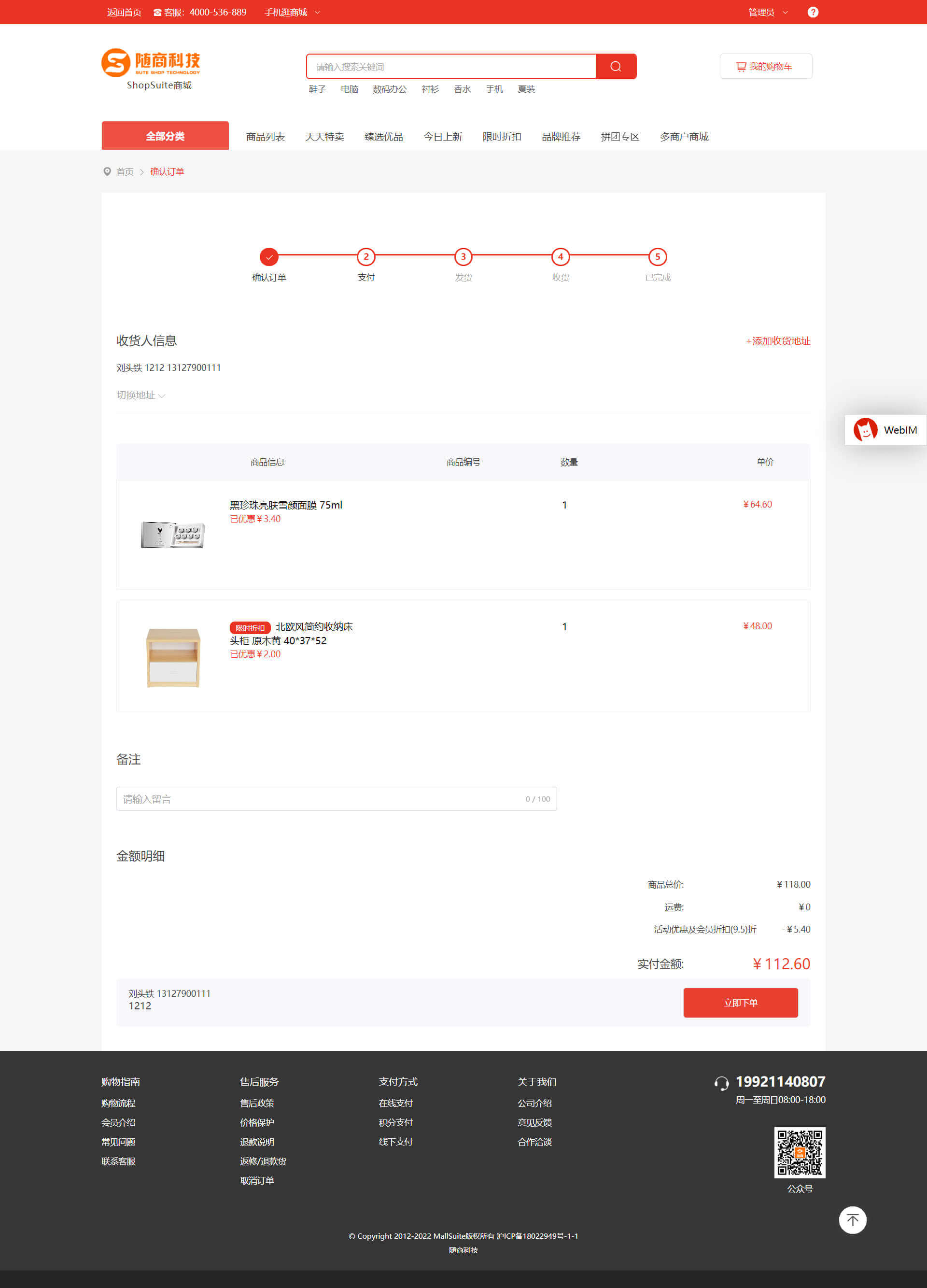Image resolution: width=927 pixels, height=1288 pixels.
Task: Open the 全部分类 category menu
Action: click(165, 136)
